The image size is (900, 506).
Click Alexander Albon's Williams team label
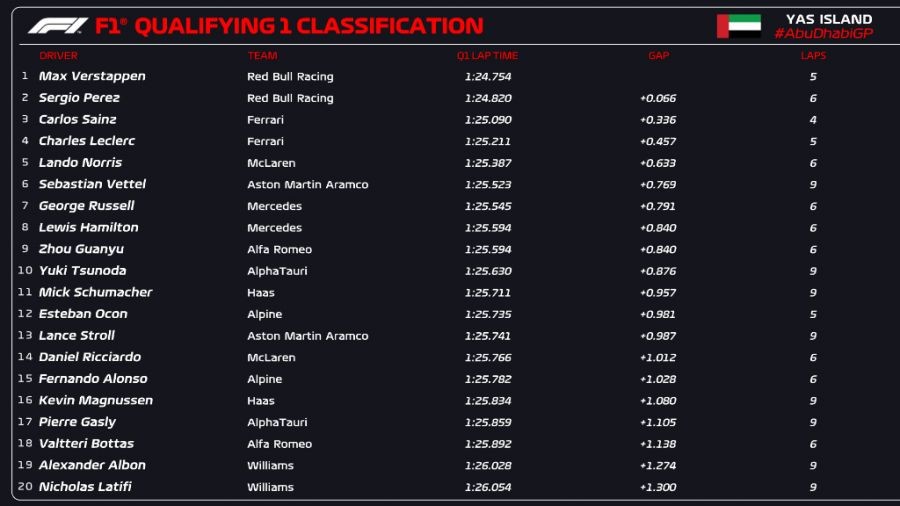pos(270,466)
